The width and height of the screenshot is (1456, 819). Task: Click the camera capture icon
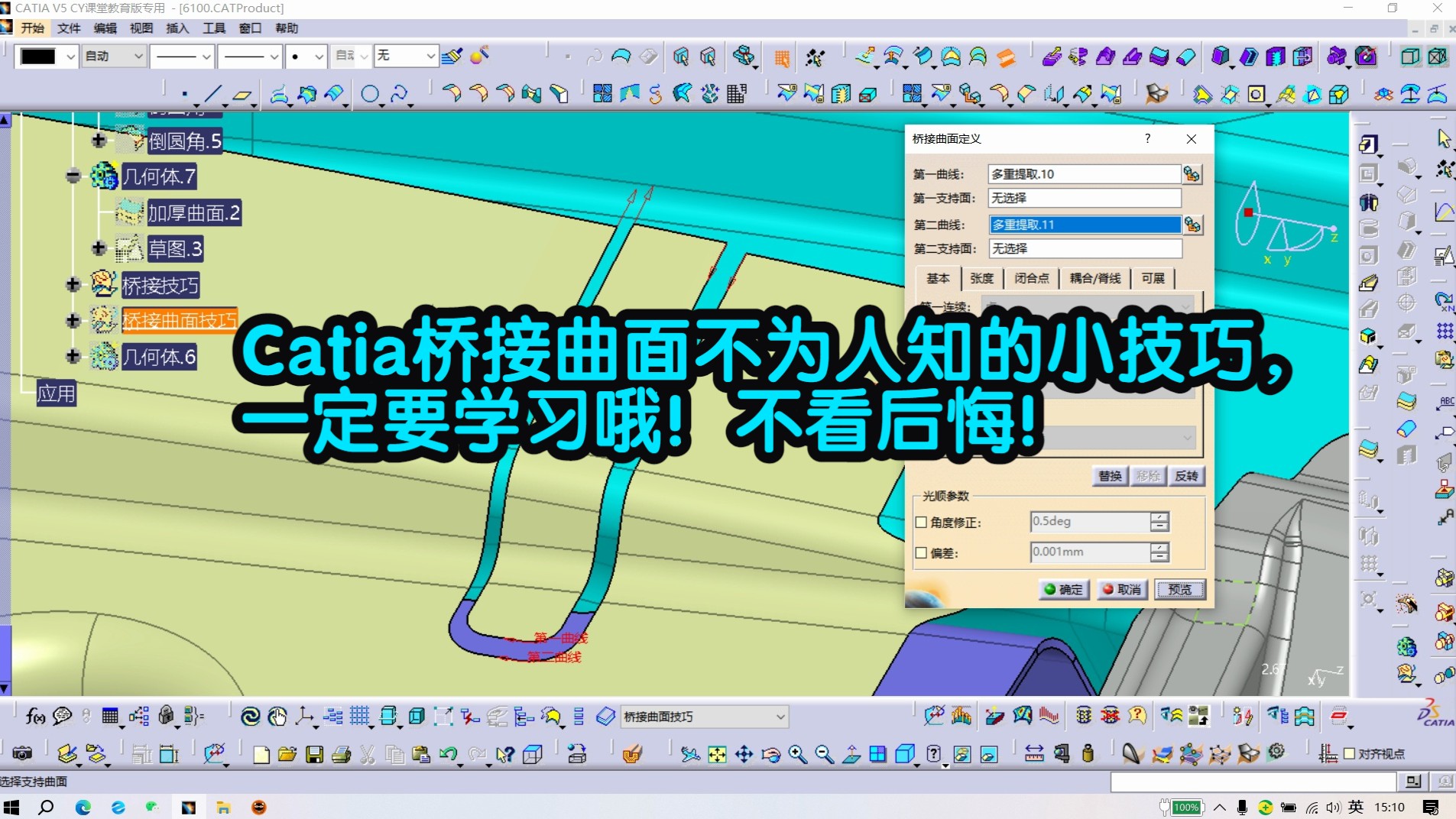(x=22, y=755)
